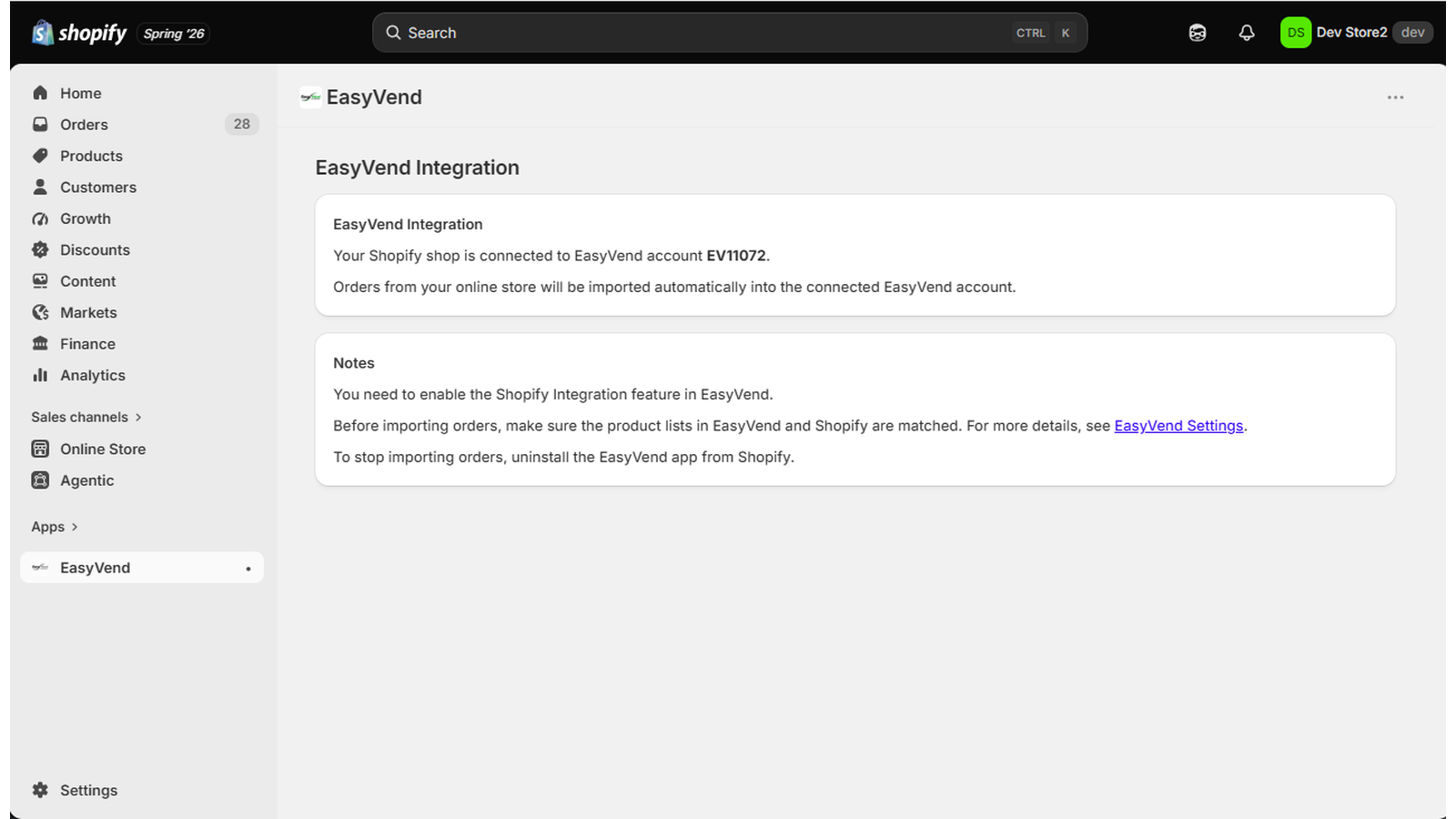Click the Notes card heading

click(x=354, y=363)
